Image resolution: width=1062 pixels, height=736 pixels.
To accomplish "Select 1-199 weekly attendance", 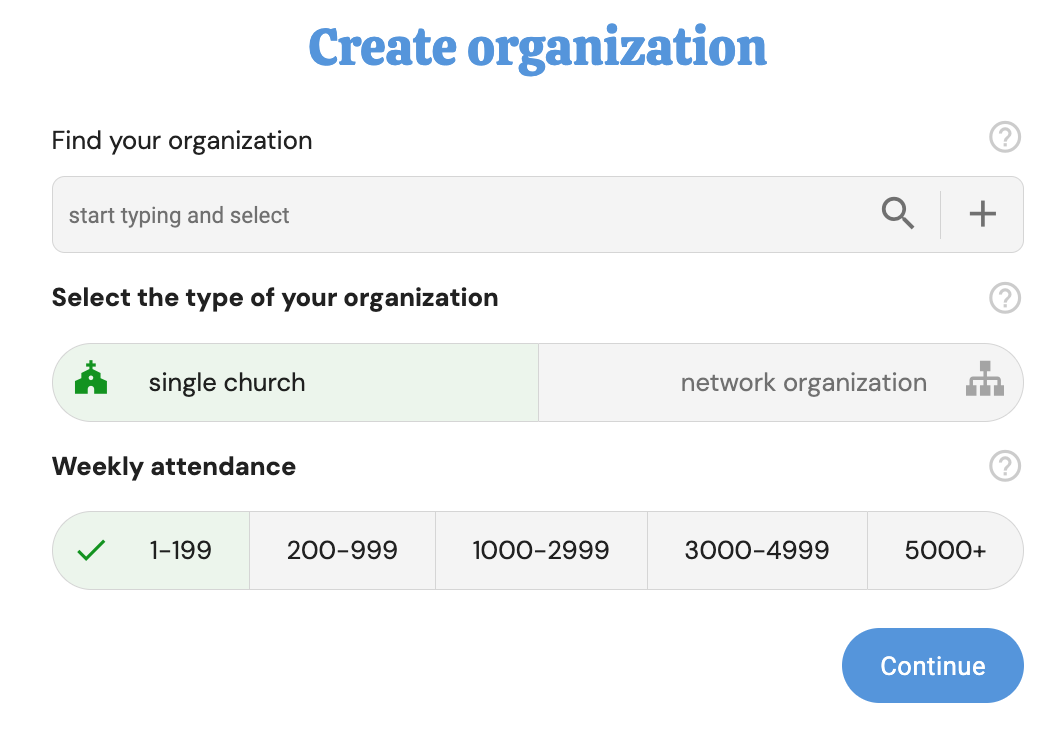I will 180,550.
